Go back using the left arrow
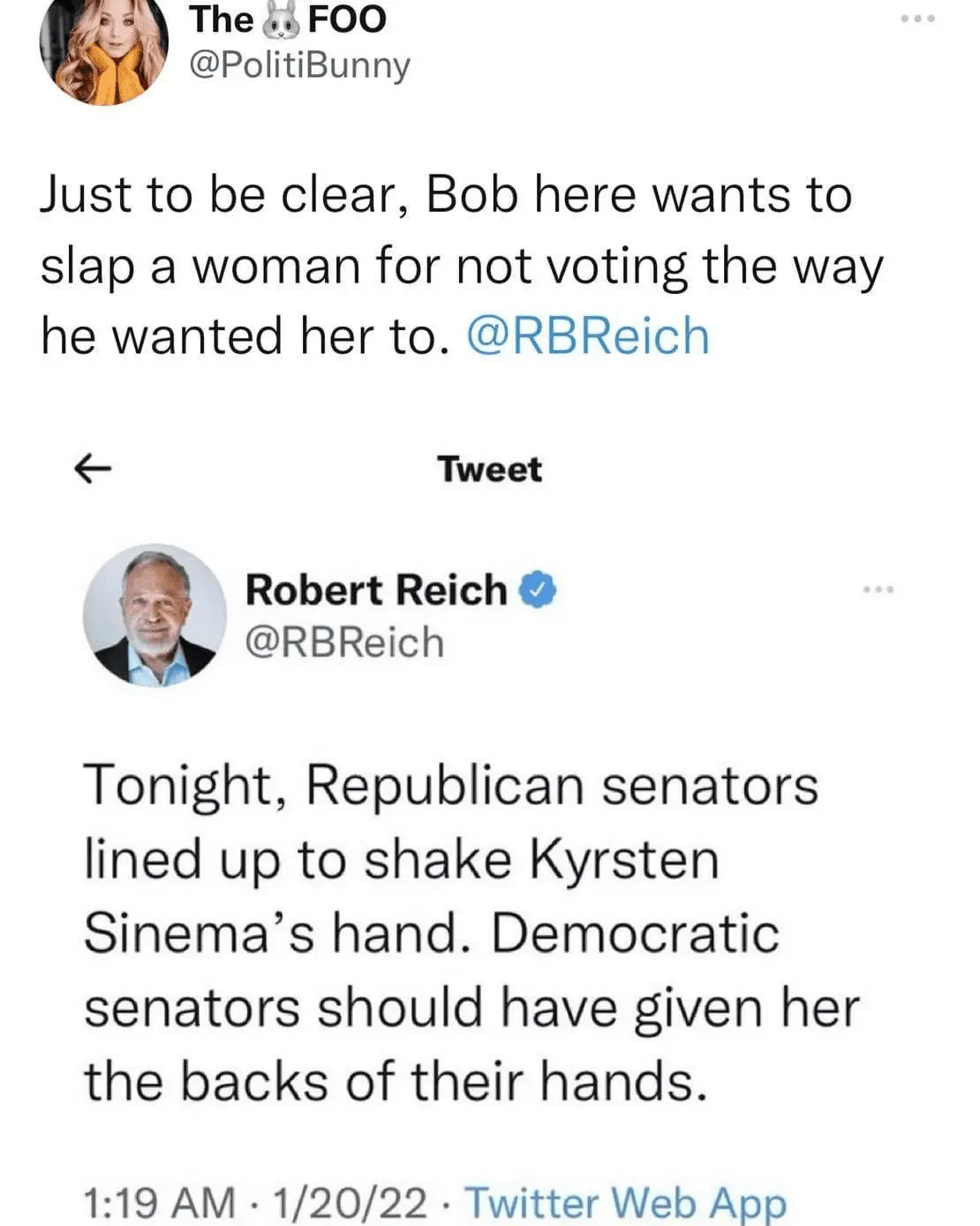This screenshot has height=1226, width=980. tap(92, 469)
